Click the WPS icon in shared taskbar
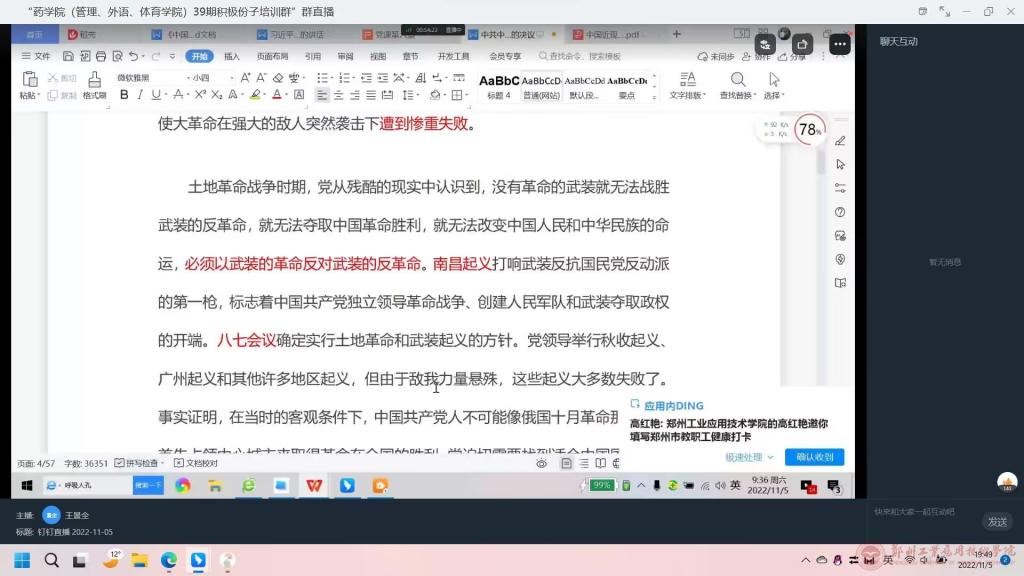This screenshot has height=576, width=1024. coord(314,485)
